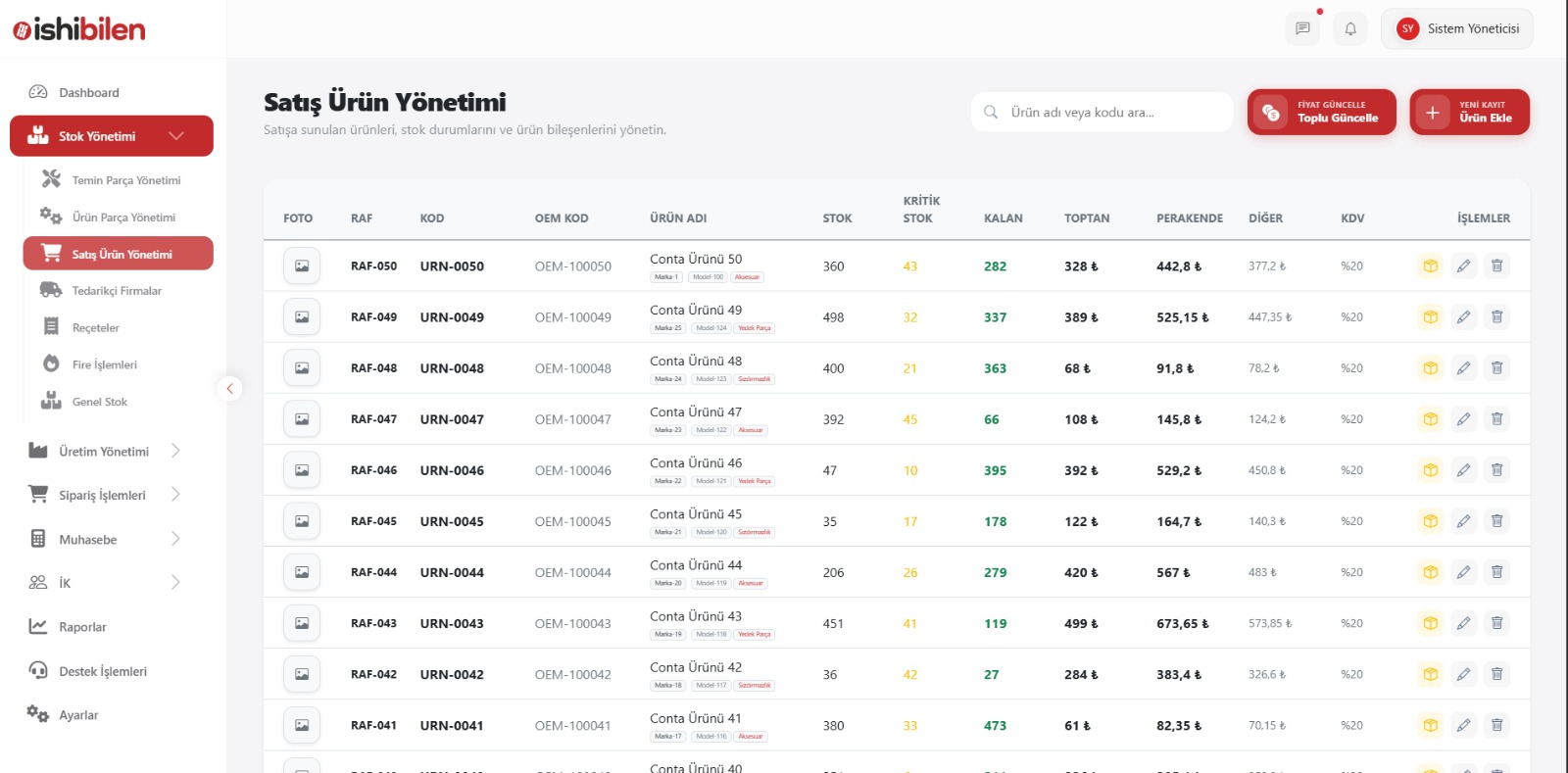The image size is (1568, 773).
Task: Click the photo placeholder for URN-0047
Action: pyautogui.click(x=302, y=419)
